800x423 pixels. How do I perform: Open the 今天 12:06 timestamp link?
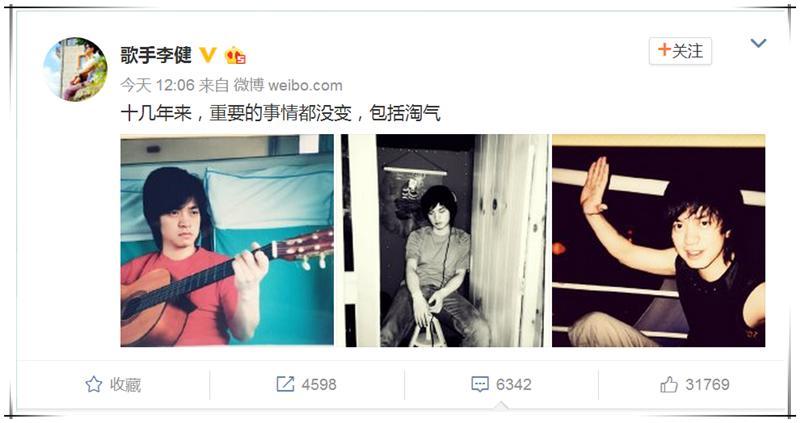point(157,85)
